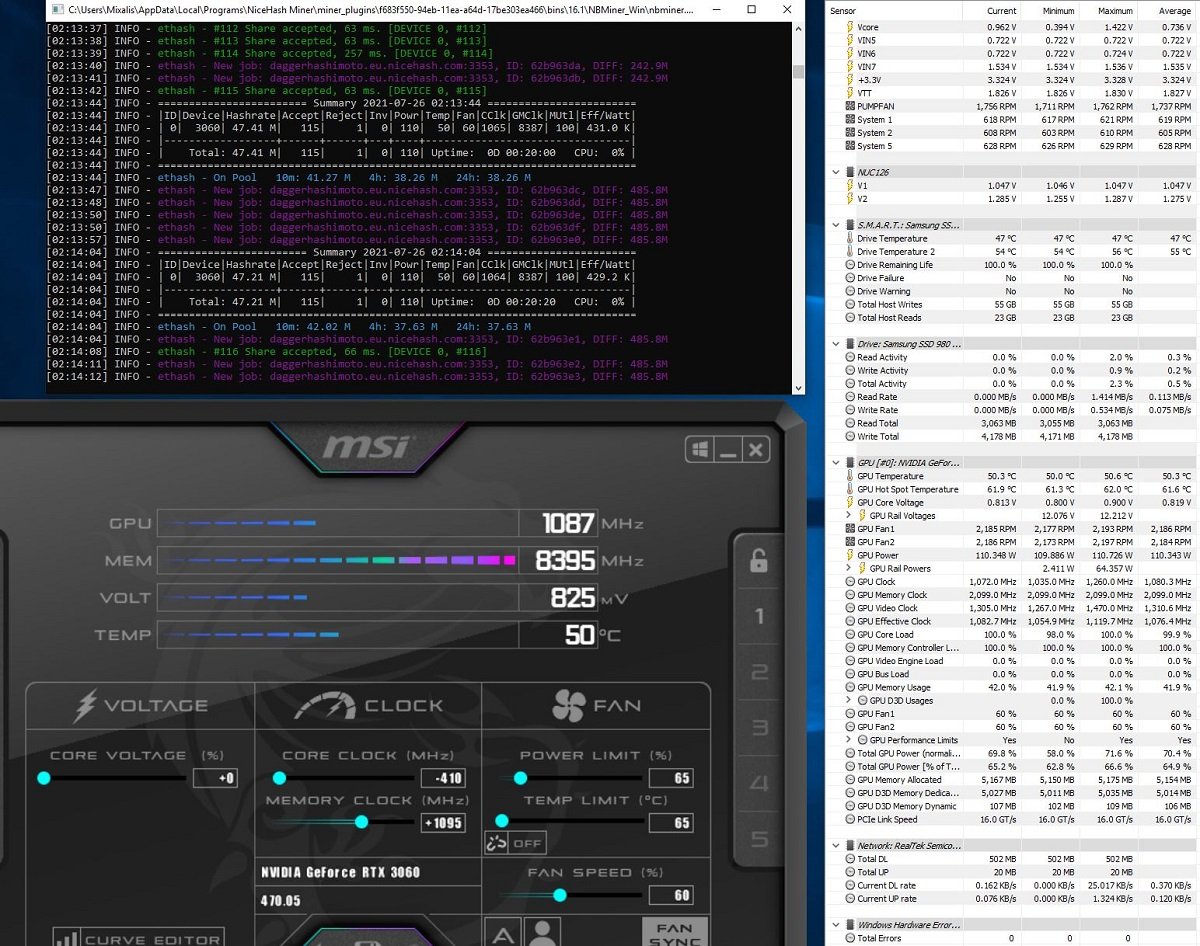Collapse the Windows Hardware Errors group
This screenshot has width=1200, height=946.
click(x=836, y=925)
